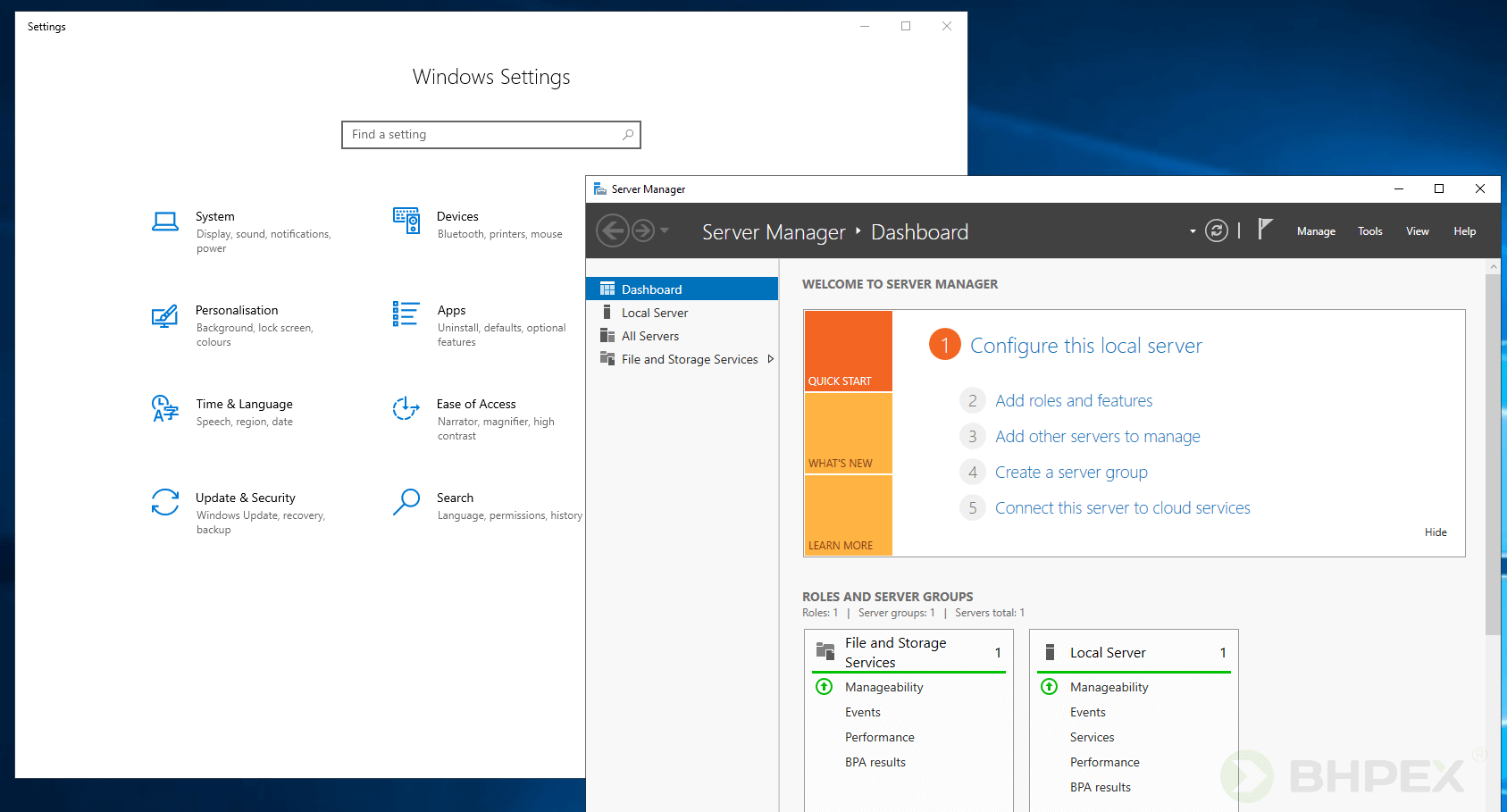Click green Manageability status icon in Local Server tile
Screen dimensions: 1507x812
click(x=1050, y=687)
